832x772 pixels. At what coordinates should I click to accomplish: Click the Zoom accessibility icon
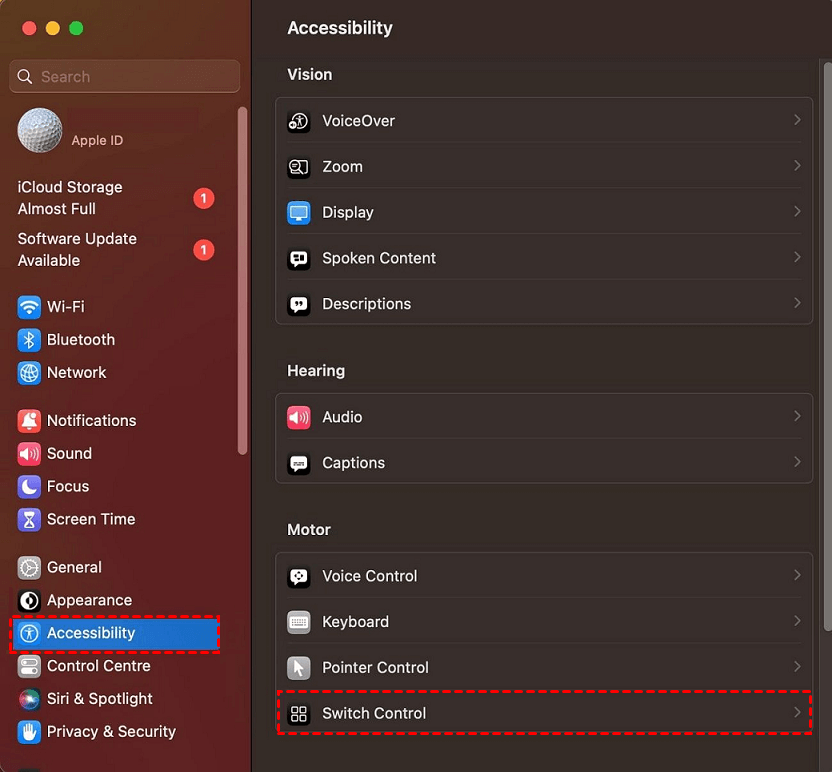pyautogui.click(x=299, y=167)
